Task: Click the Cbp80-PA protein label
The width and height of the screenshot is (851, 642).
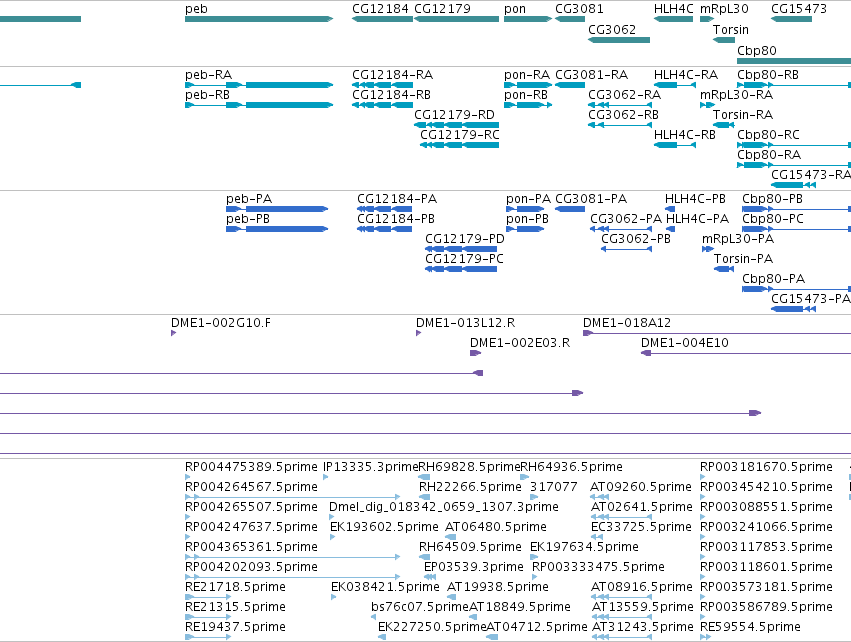Action: [x=773, y=279]
